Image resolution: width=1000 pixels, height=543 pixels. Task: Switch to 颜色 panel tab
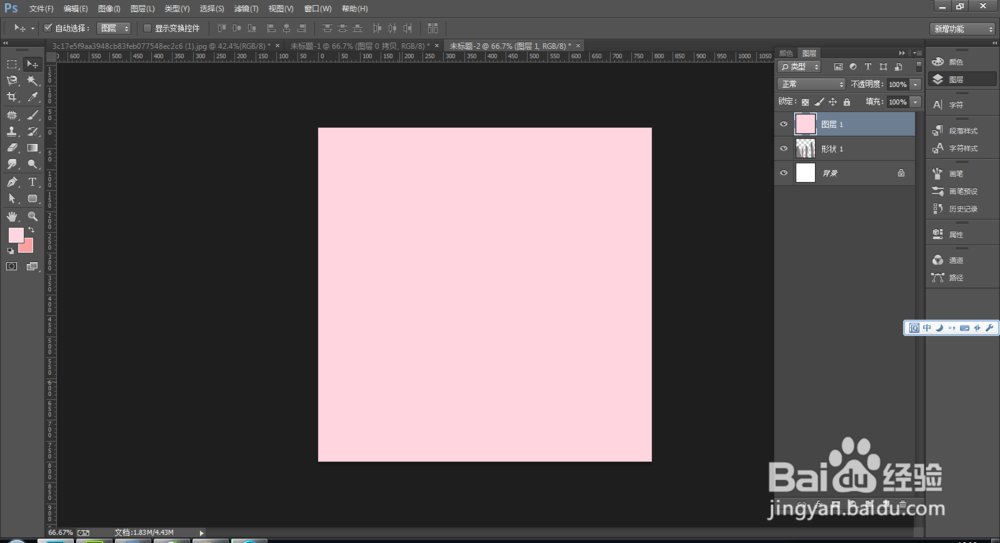pos(786,53)
